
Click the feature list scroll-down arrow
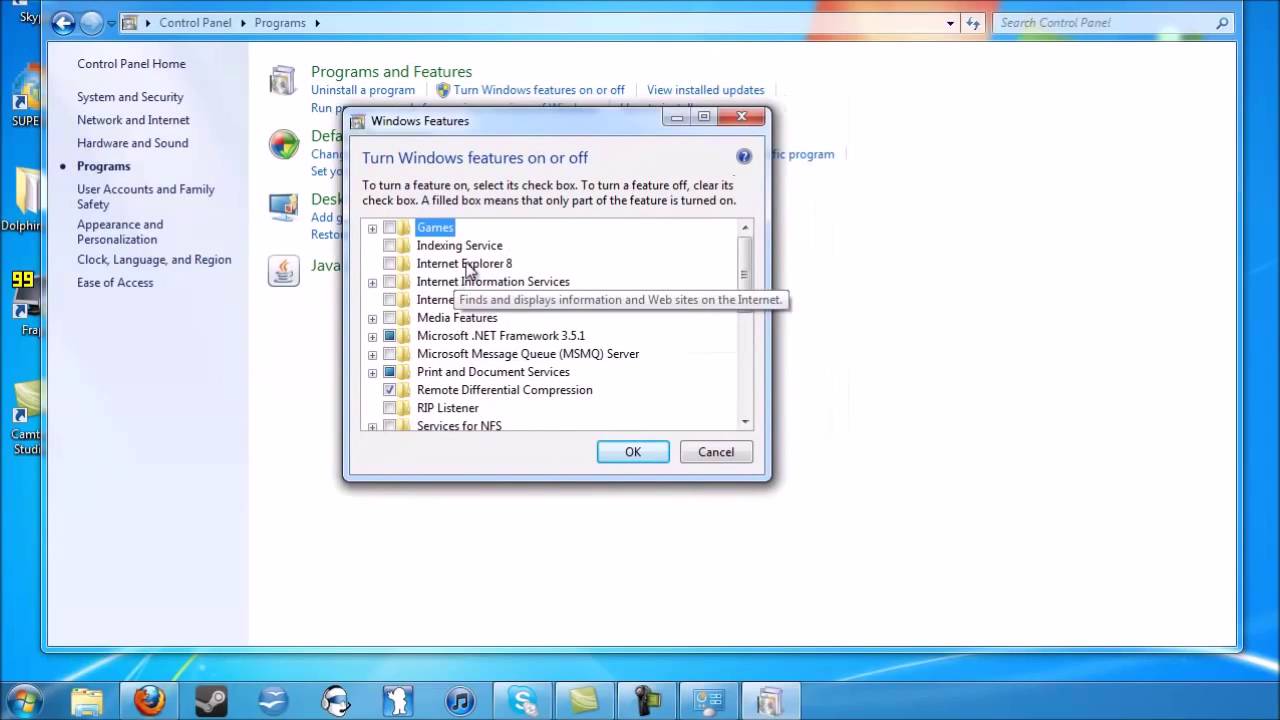point(745,423)
